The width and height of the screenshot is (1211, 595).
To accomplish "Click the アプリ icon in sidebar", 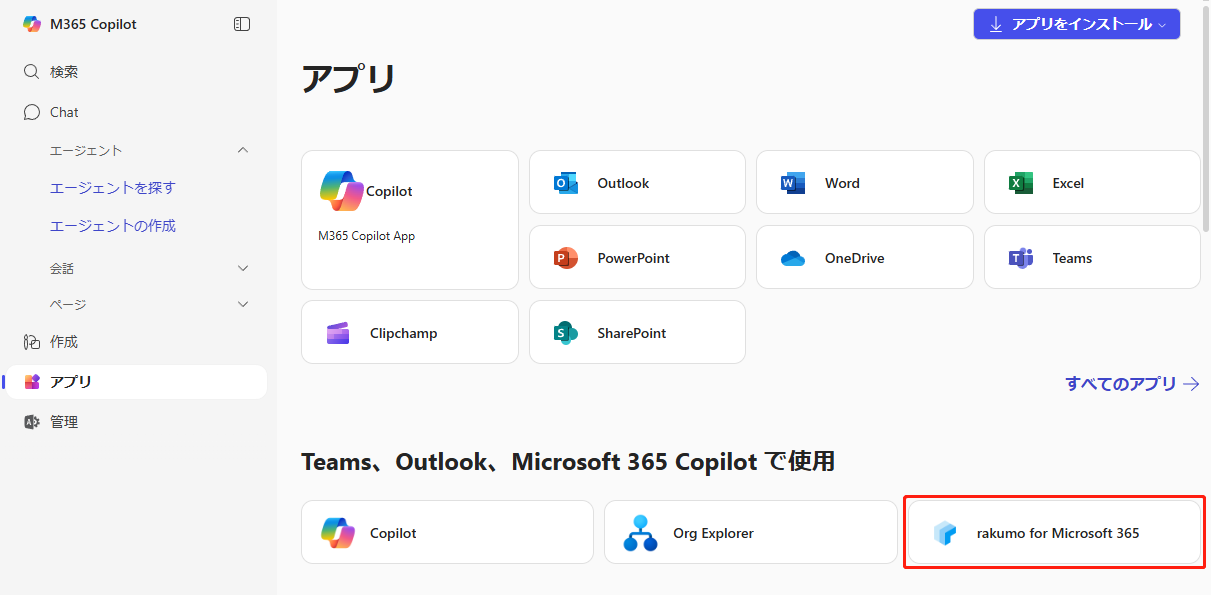I will pos(32,382).
